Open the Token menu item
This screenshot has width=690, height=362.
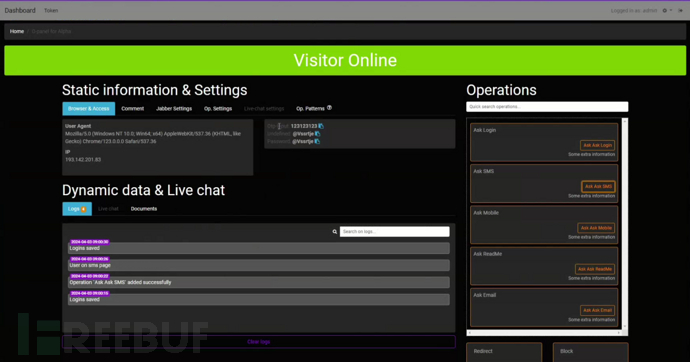click(x=51, y=11)
